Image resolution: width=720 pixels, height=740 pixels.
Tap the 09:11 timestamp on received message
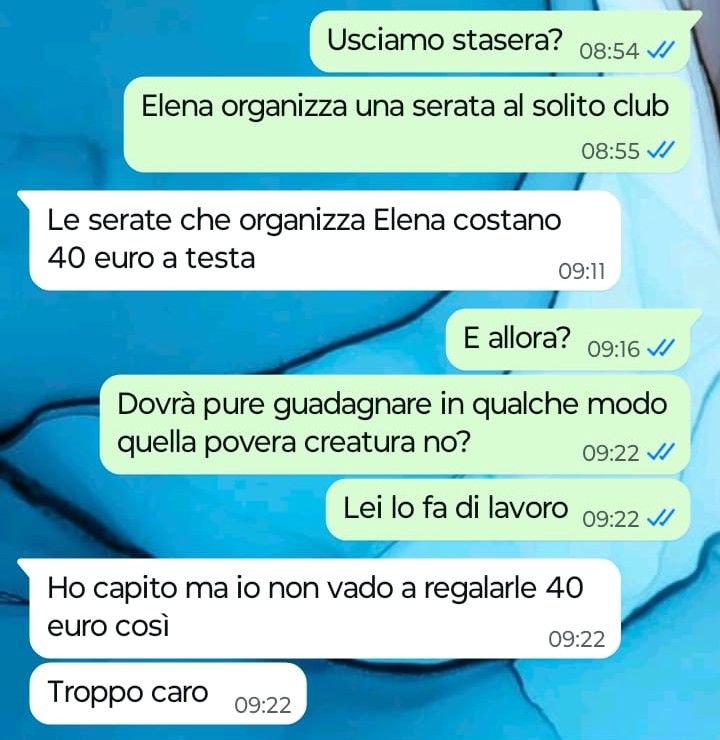581,271
